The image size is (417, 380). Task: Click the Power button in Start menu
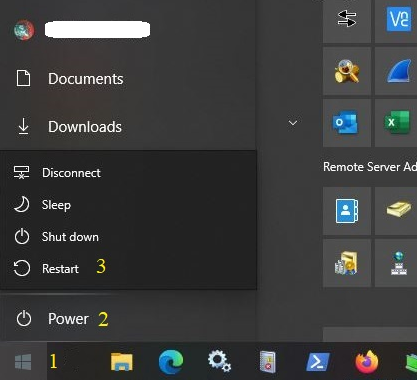pos(128,319)
